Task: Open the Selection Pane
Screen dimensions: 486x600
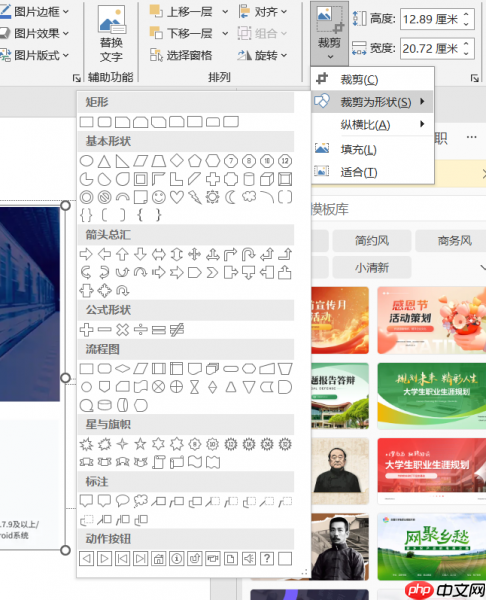Action: point(181,55)
